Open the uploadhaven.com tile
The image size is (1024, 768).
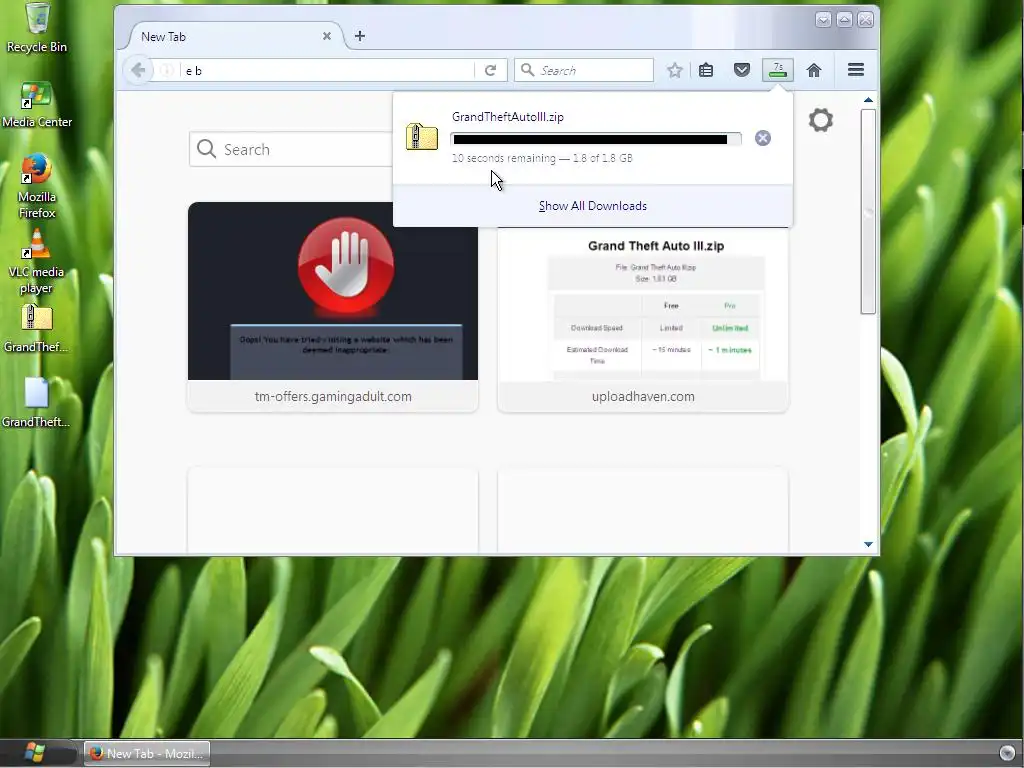(x=643, y=320)
